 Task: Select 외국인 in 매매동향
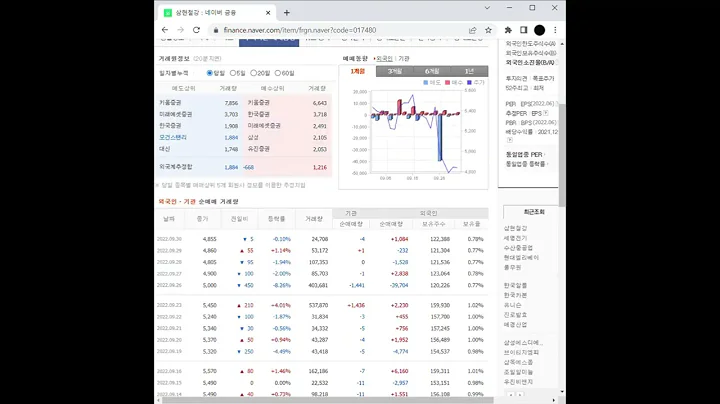click(384, 59)
